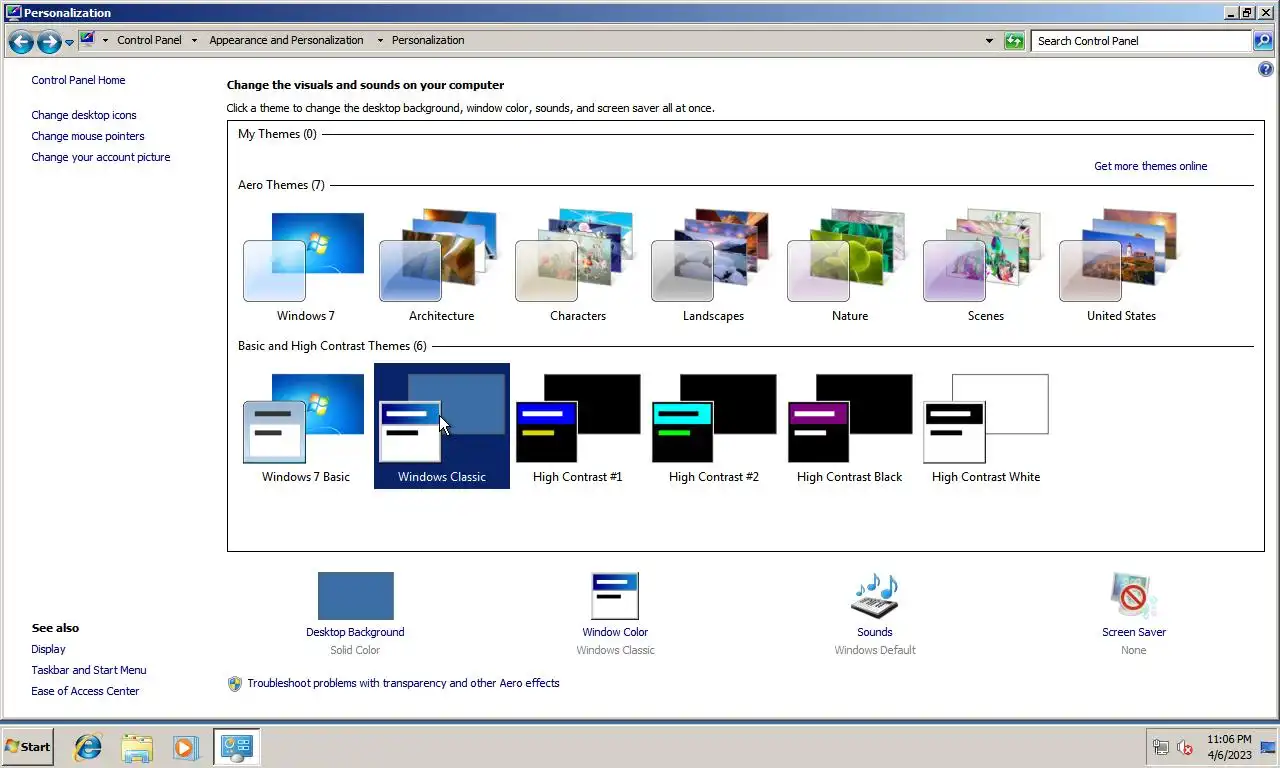Open Taskbar and Start Menu link

click(x=89, y=670)
